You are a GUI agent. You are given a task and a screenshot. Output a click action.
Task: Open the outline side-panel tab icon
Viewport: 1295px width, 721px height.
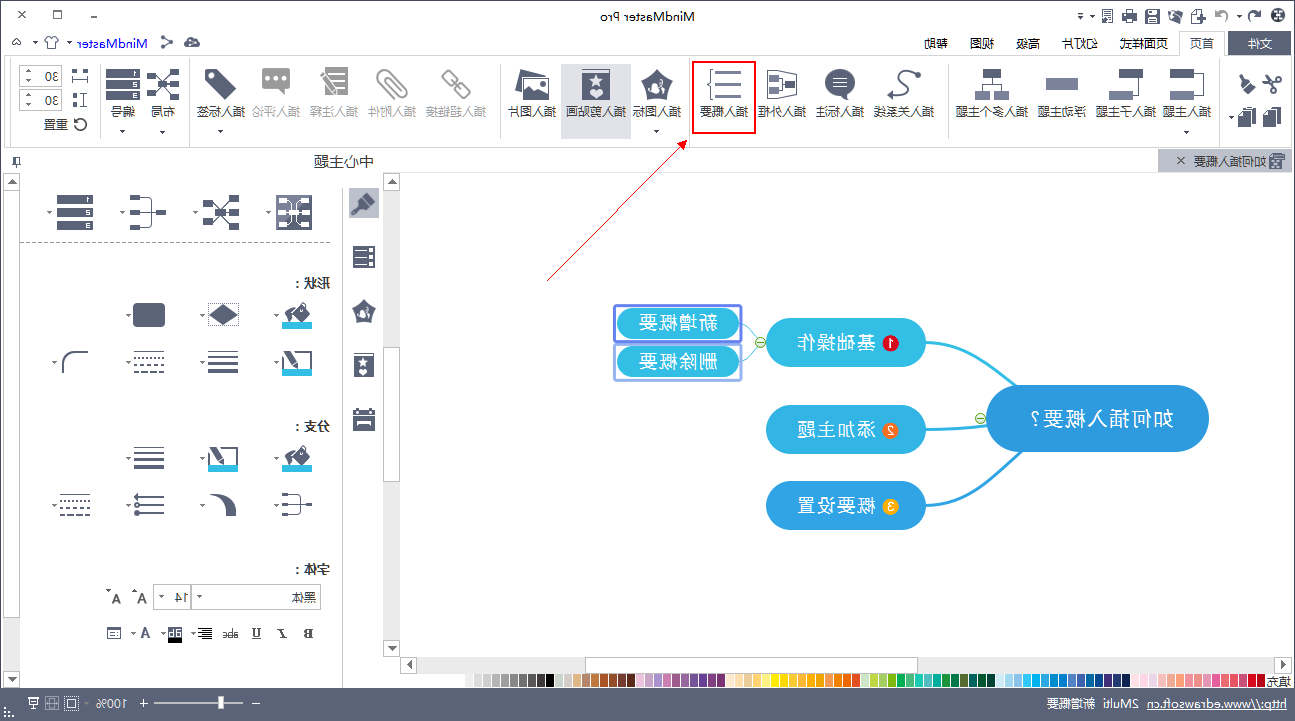364,257
